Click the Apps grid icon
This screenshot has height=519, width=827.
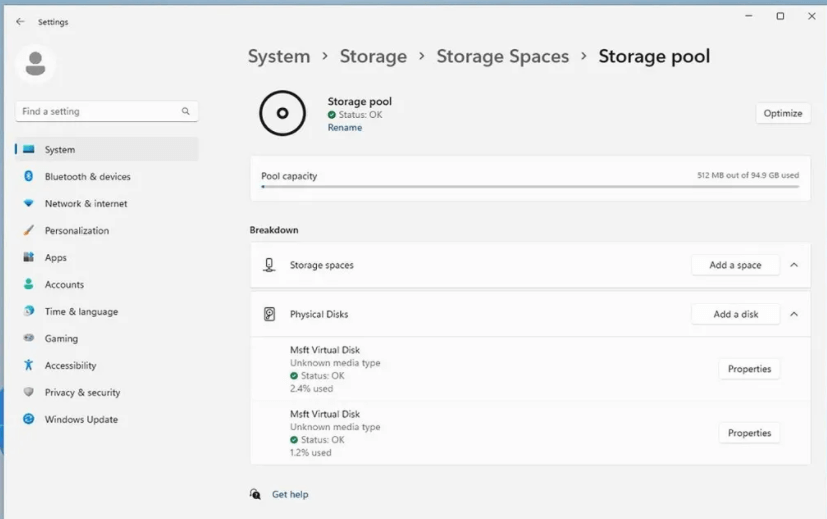28,257
